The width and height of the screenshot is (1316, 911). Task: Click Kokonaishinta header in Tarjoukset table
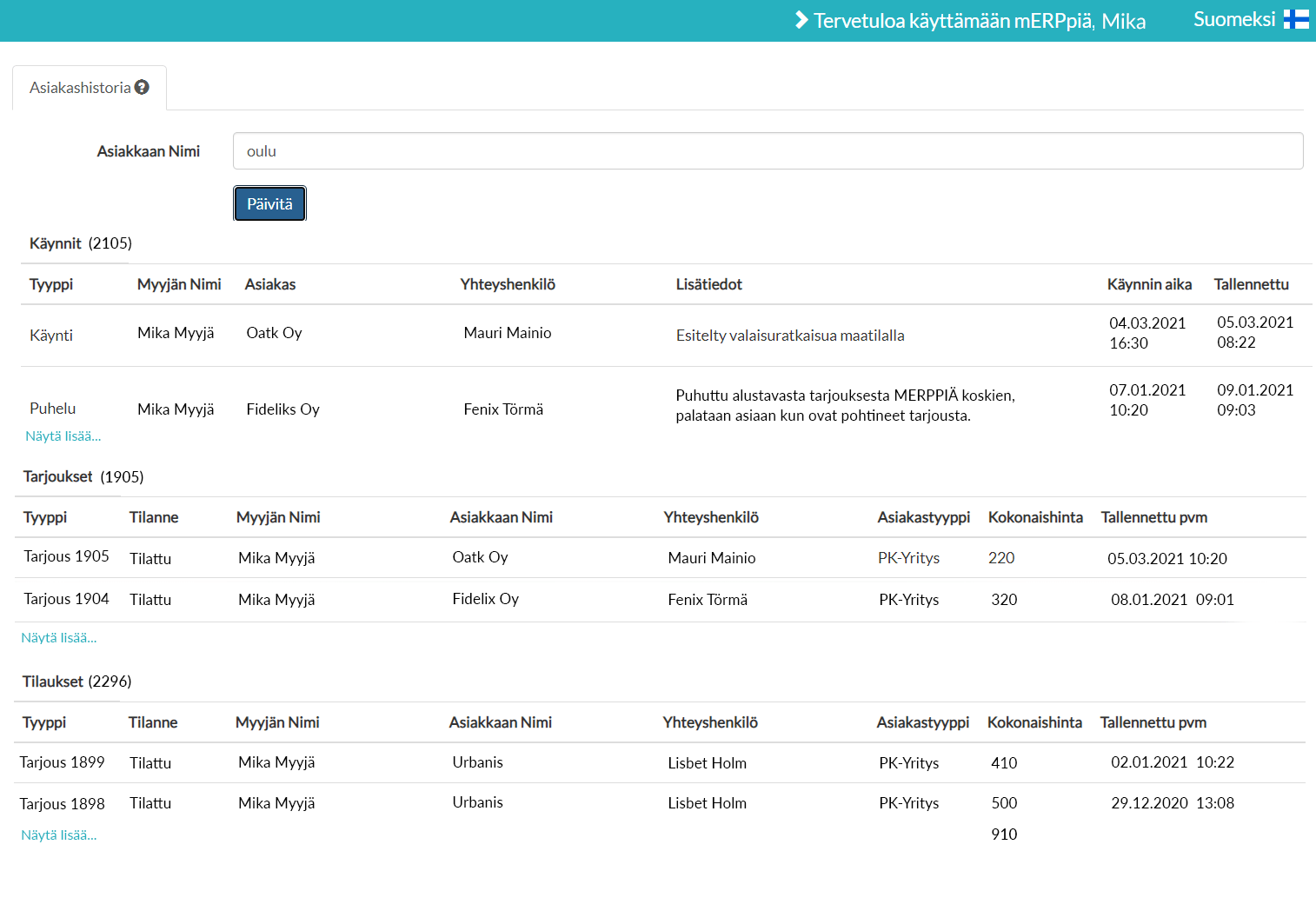(1035, 517)
